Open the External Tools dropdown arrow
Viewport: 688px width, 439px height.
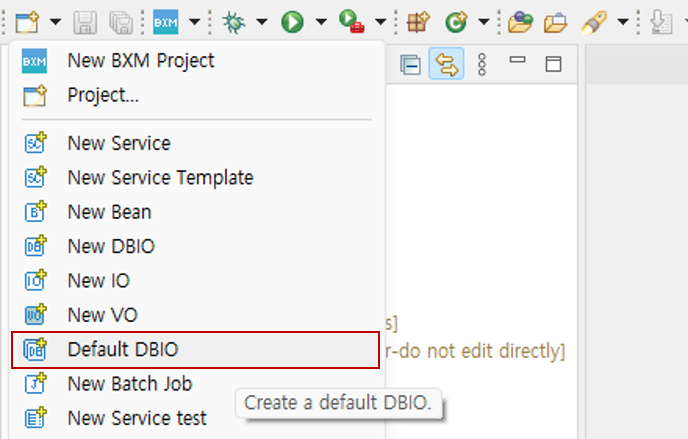click(381, 21)
